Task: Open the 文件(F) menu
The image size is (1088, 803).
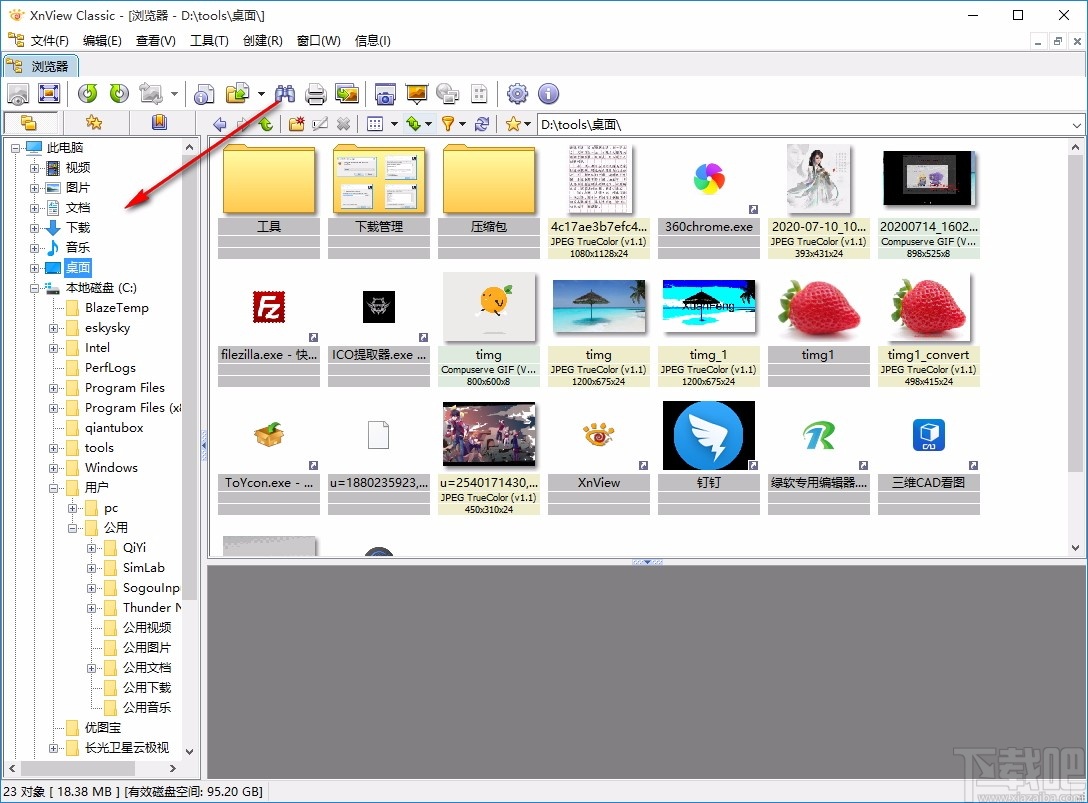Action: point(48,40)
